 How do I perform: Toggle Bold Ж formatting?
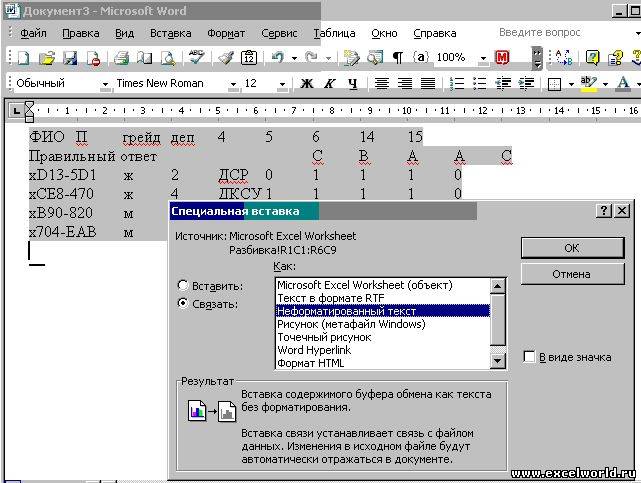click(307, 83)
